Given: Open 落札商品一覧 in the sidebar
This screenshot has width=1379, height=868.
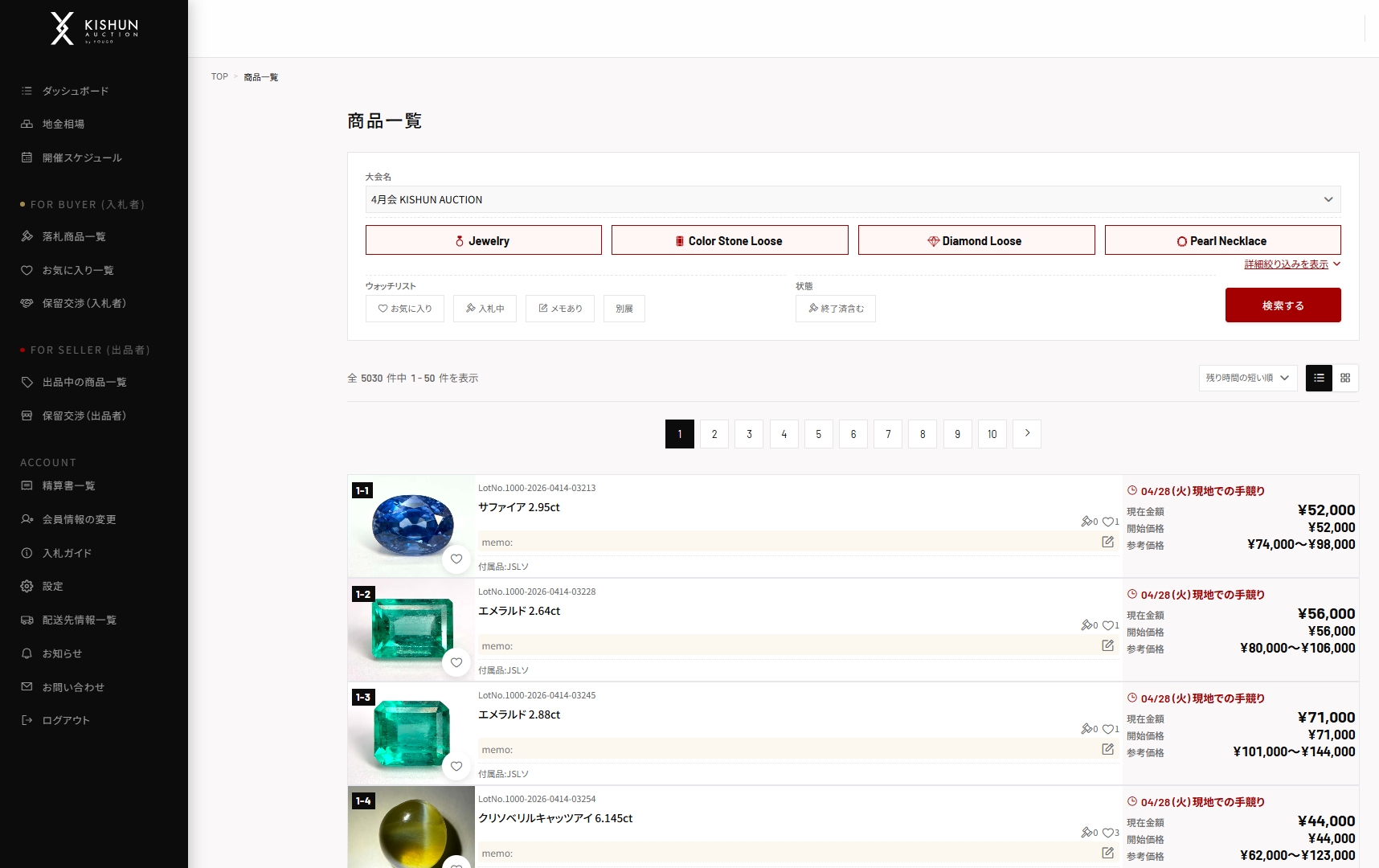Looking at the screenshot, I should 74,236.
